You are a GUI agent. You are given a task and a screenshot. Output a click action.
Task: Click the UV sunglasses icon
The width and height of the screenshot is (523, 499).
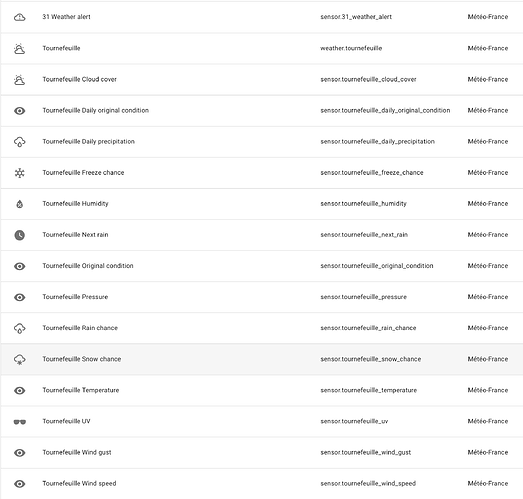20,422
